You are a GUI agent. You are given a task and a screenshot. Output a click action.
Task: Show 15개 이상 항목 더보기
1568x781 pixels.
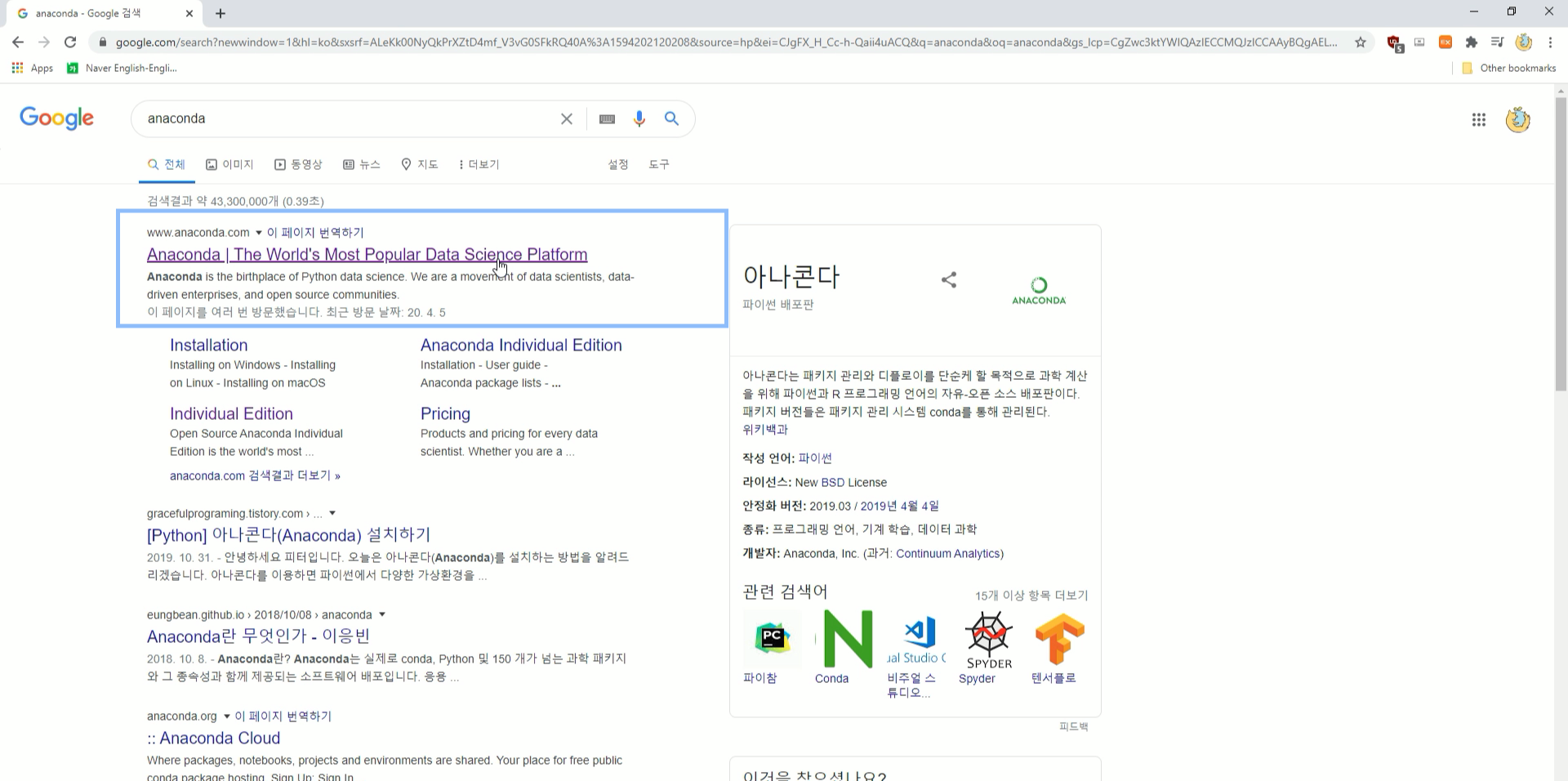coord(1031,596)
